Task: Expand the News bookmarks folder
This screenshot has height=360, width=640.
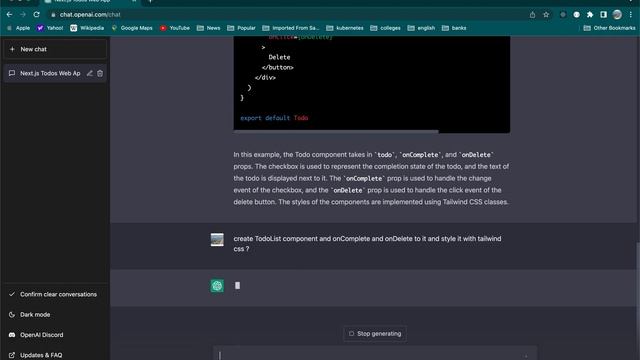Action: (x=209, y=28)
